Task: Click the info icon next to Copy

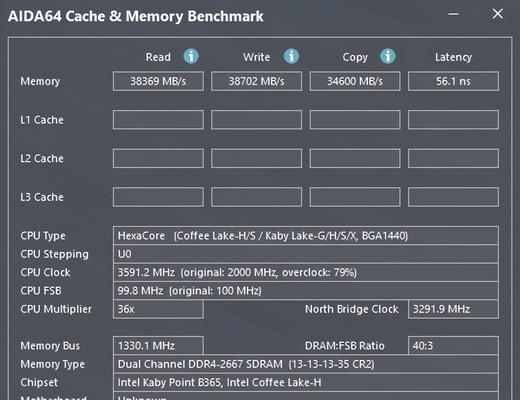Action: click(388, 56)
